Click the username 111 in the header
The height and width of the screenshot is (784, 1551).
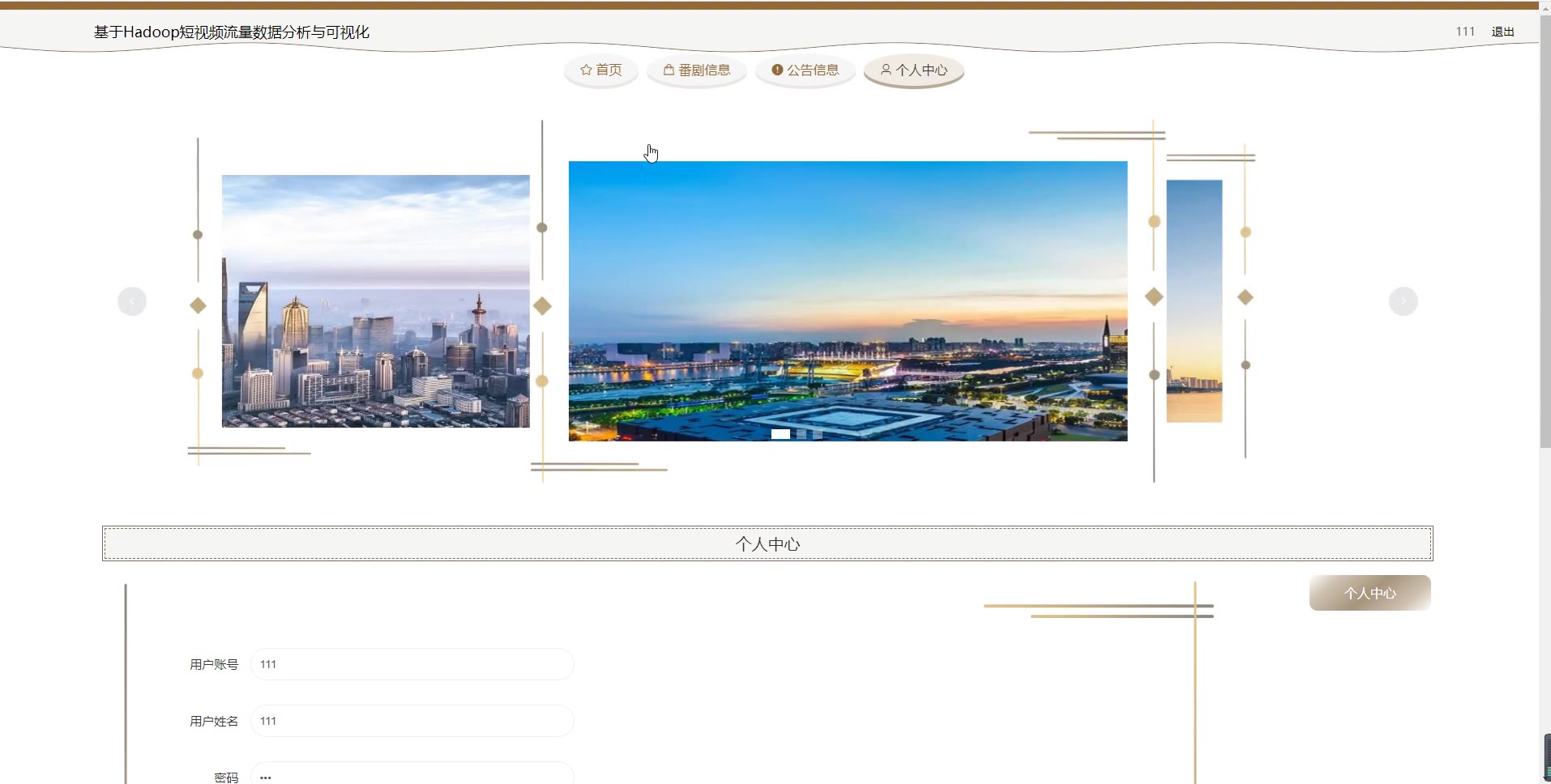[1465, 32]
